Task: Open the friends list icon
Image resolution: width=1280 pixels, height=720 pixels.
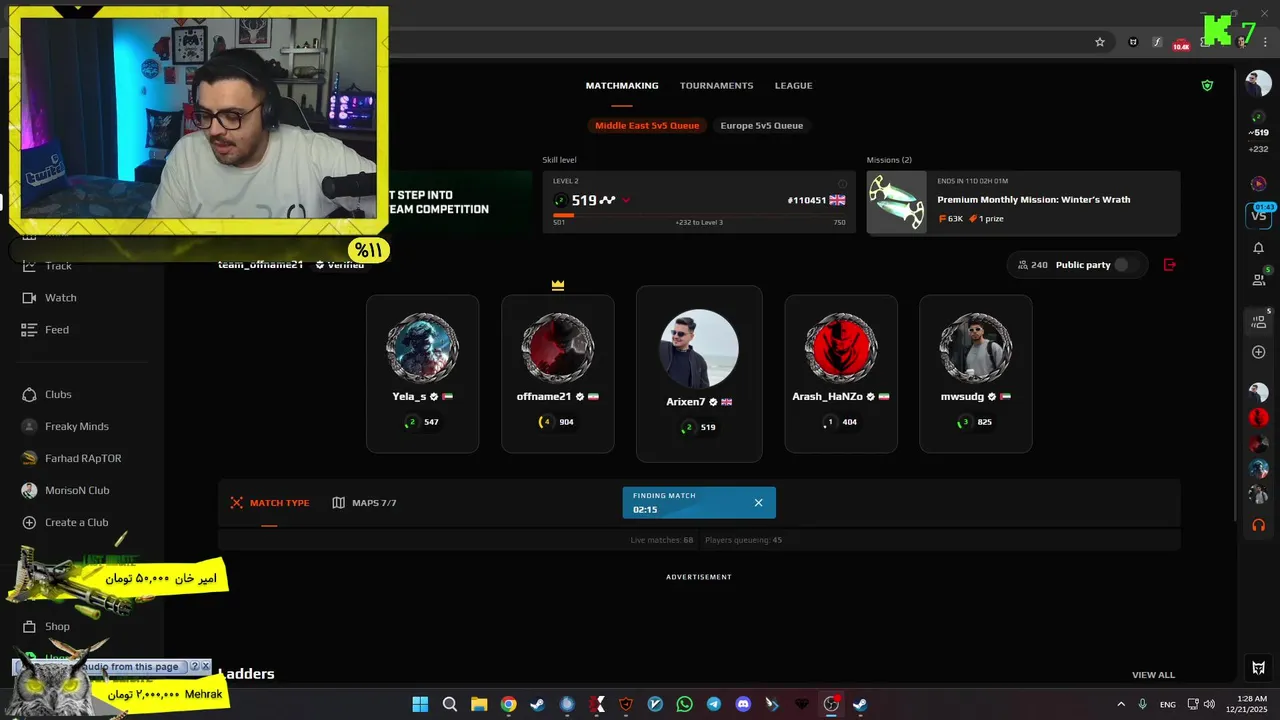Action: pyautogui.click(x=1258, y=280)
